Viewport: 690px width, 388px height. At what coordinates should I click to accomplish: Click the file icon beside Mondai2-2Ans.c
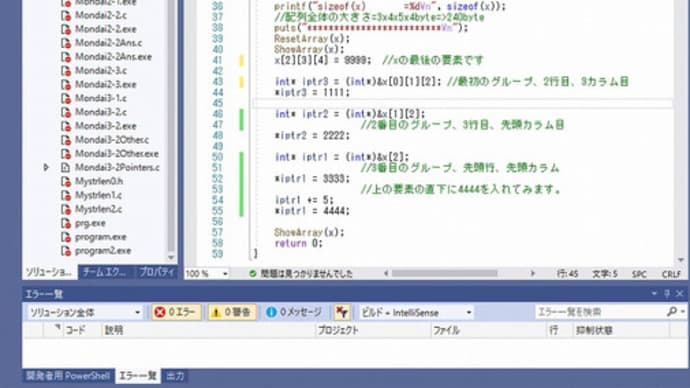point(66,43)
